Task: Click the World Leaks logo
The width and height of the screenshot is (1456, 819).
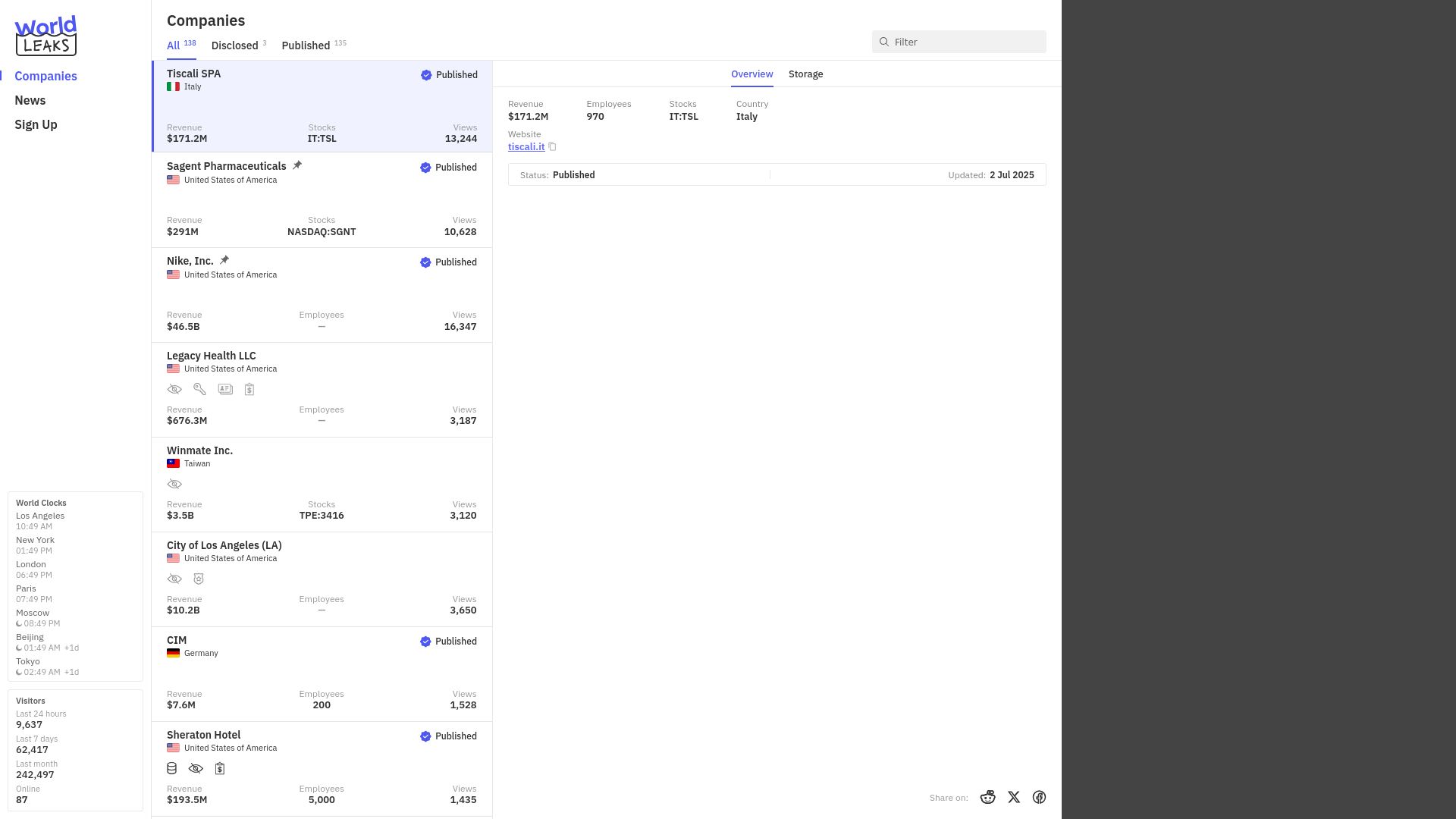Action: click(45, 36)
